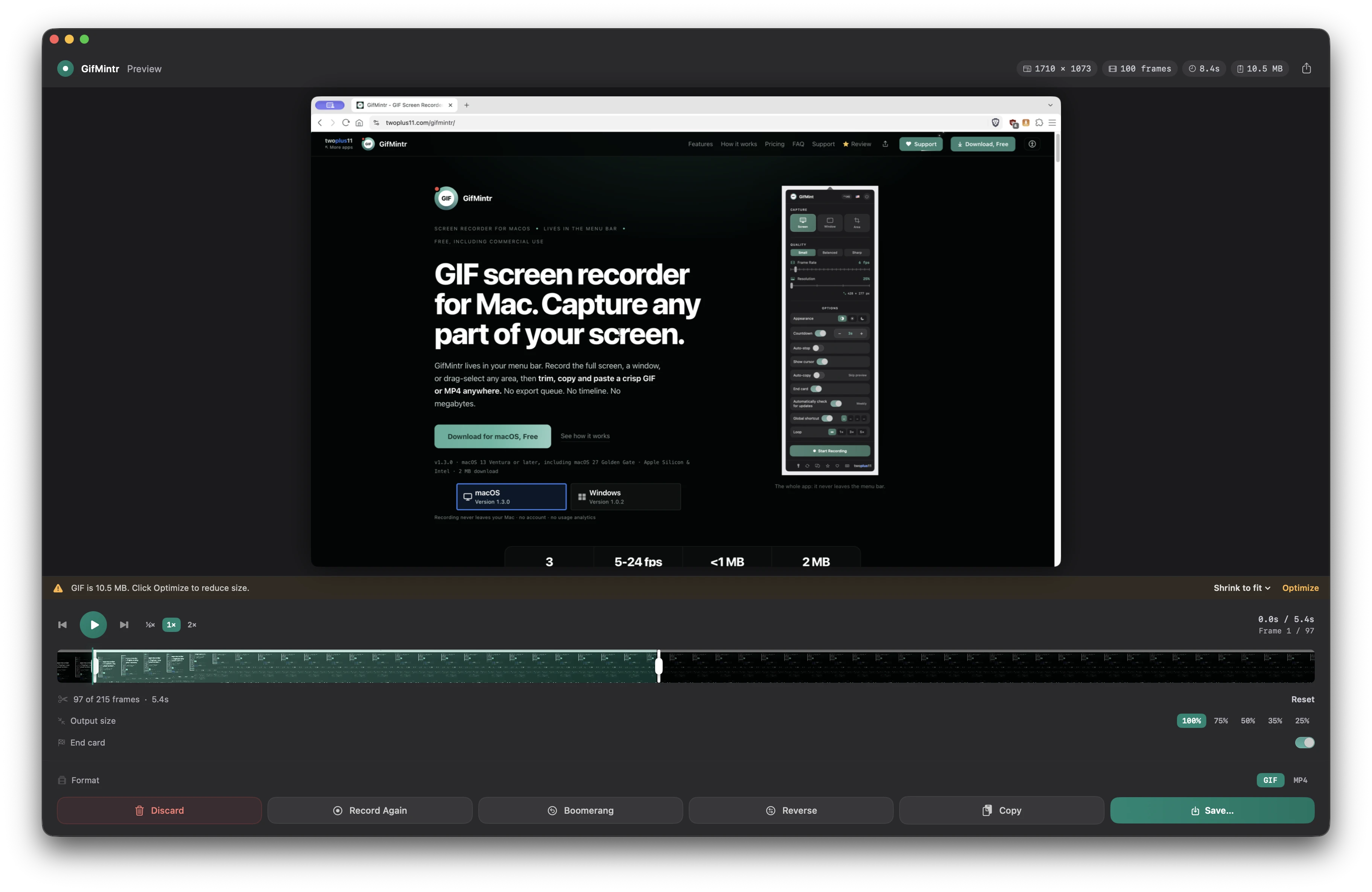Set playback speed to 1×
This screenshot has height=892, width=1372.
click(x=171, y=625)
